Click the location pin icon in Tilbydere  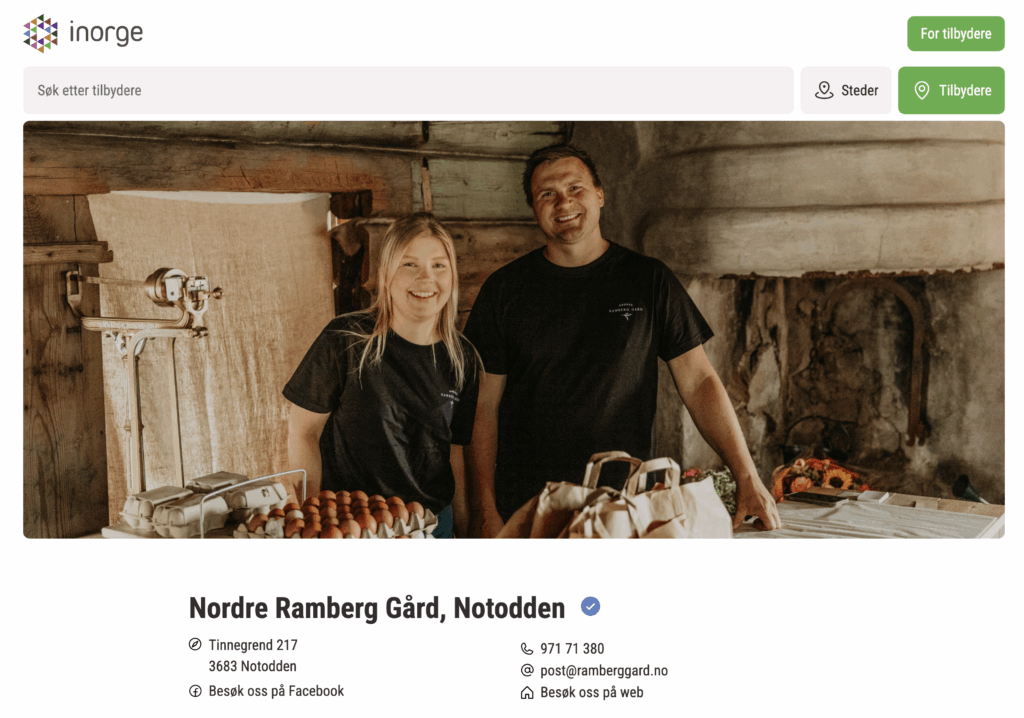[921, 90]
